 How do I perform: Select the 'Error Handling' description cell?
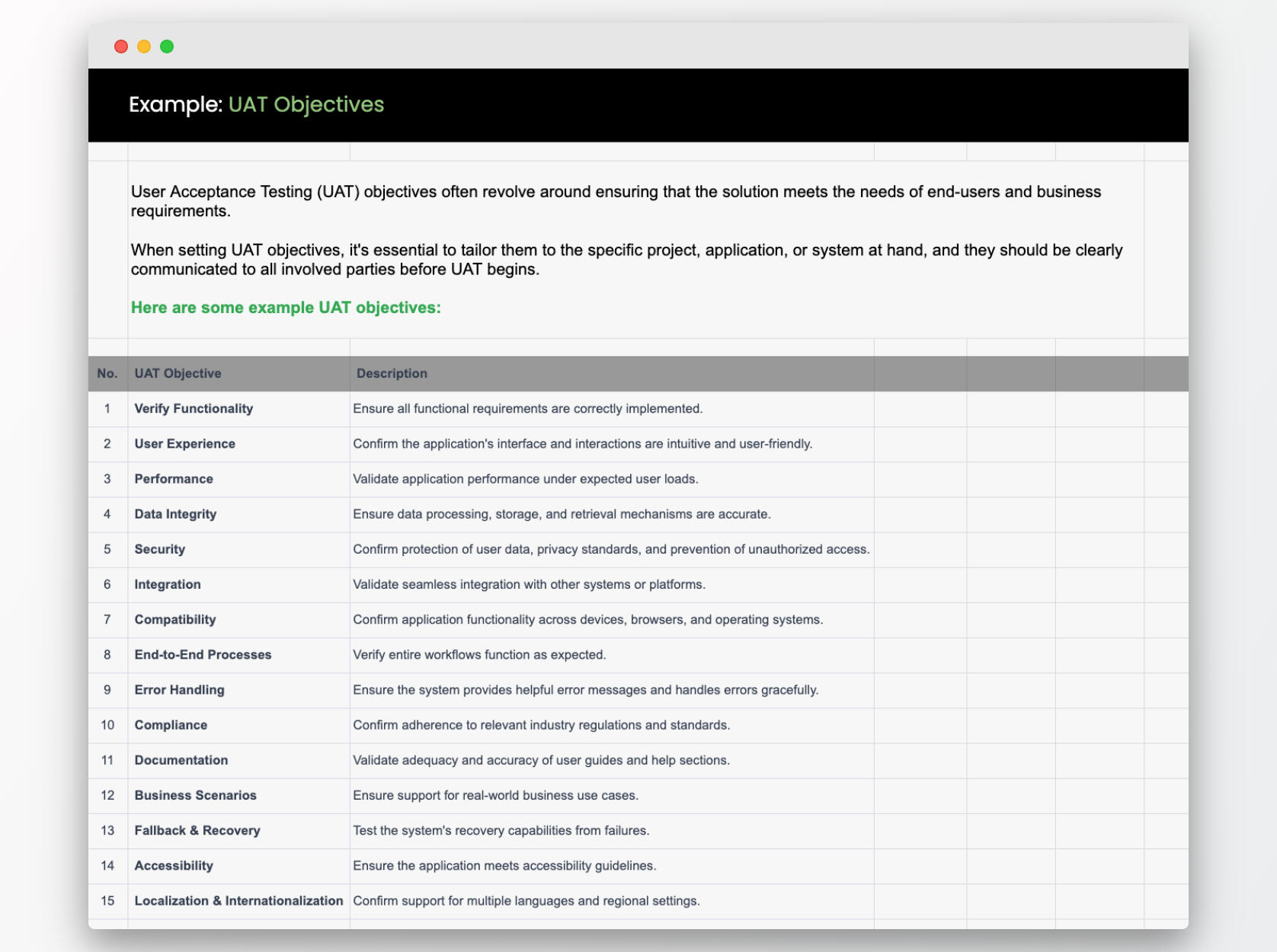(x=585, y=690)
